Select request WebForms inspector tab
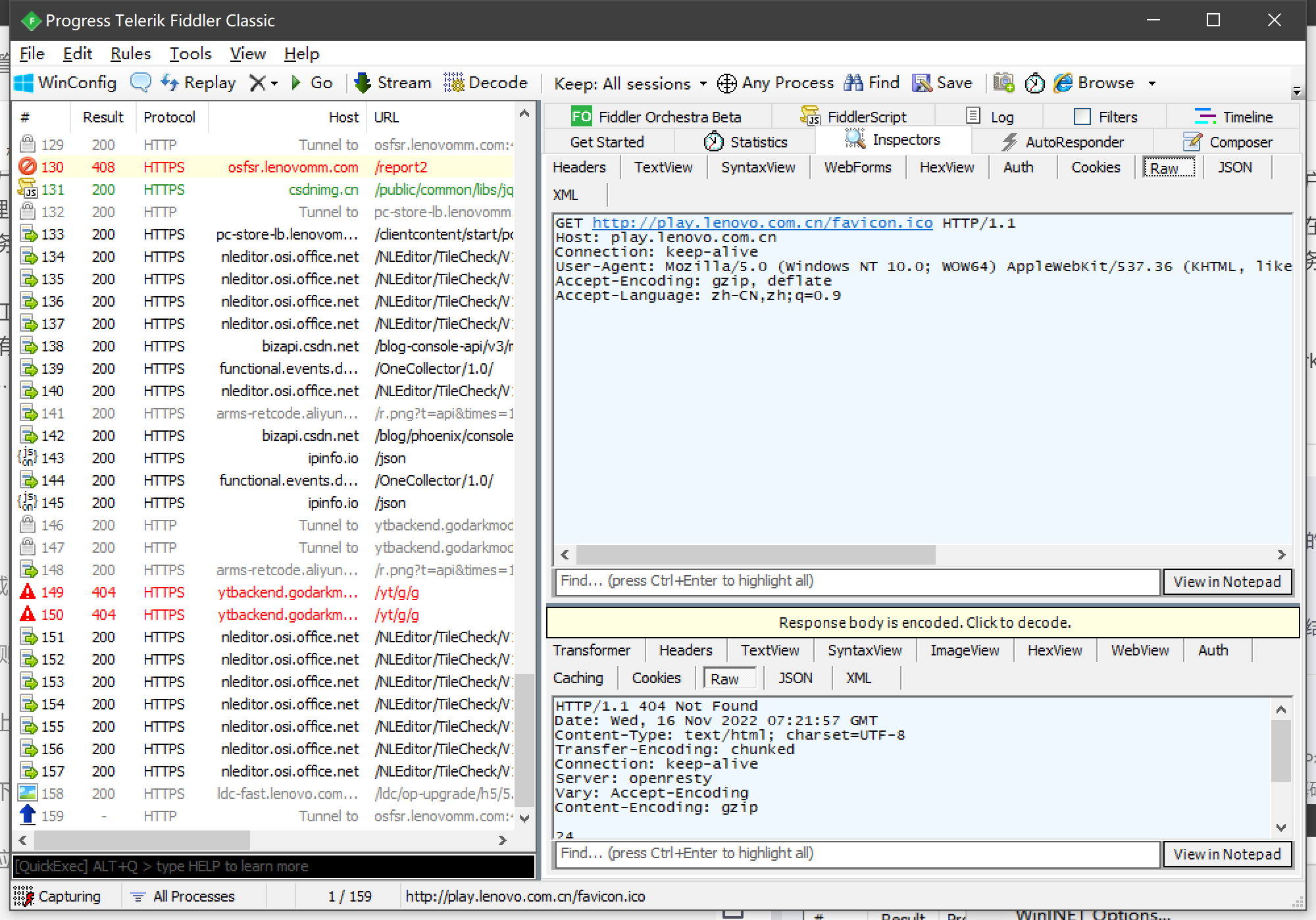This screenshot has width=1316, height=920. [x=857, y=167]
